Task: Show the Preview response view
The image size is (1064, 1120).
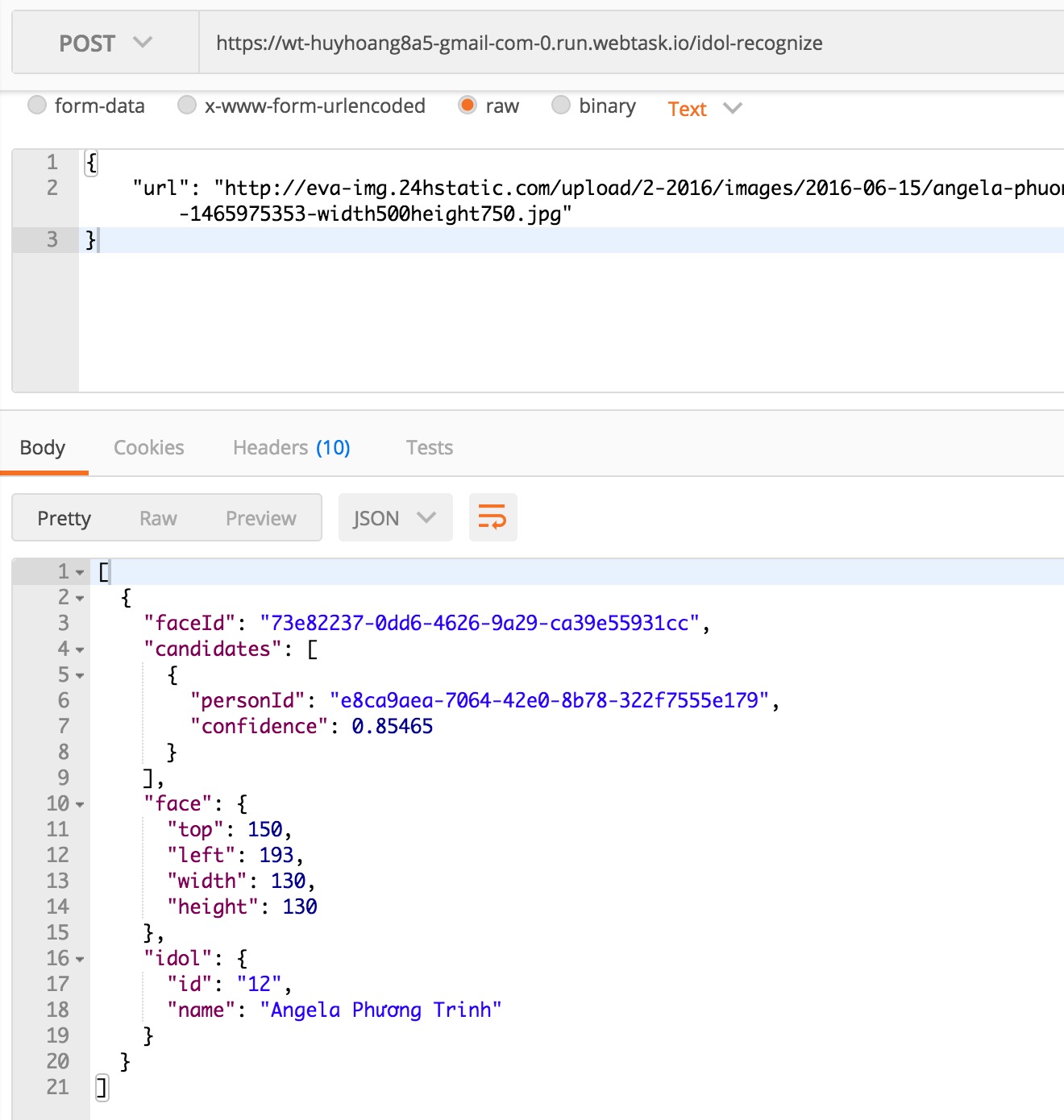Action: [x=260, y=518]
